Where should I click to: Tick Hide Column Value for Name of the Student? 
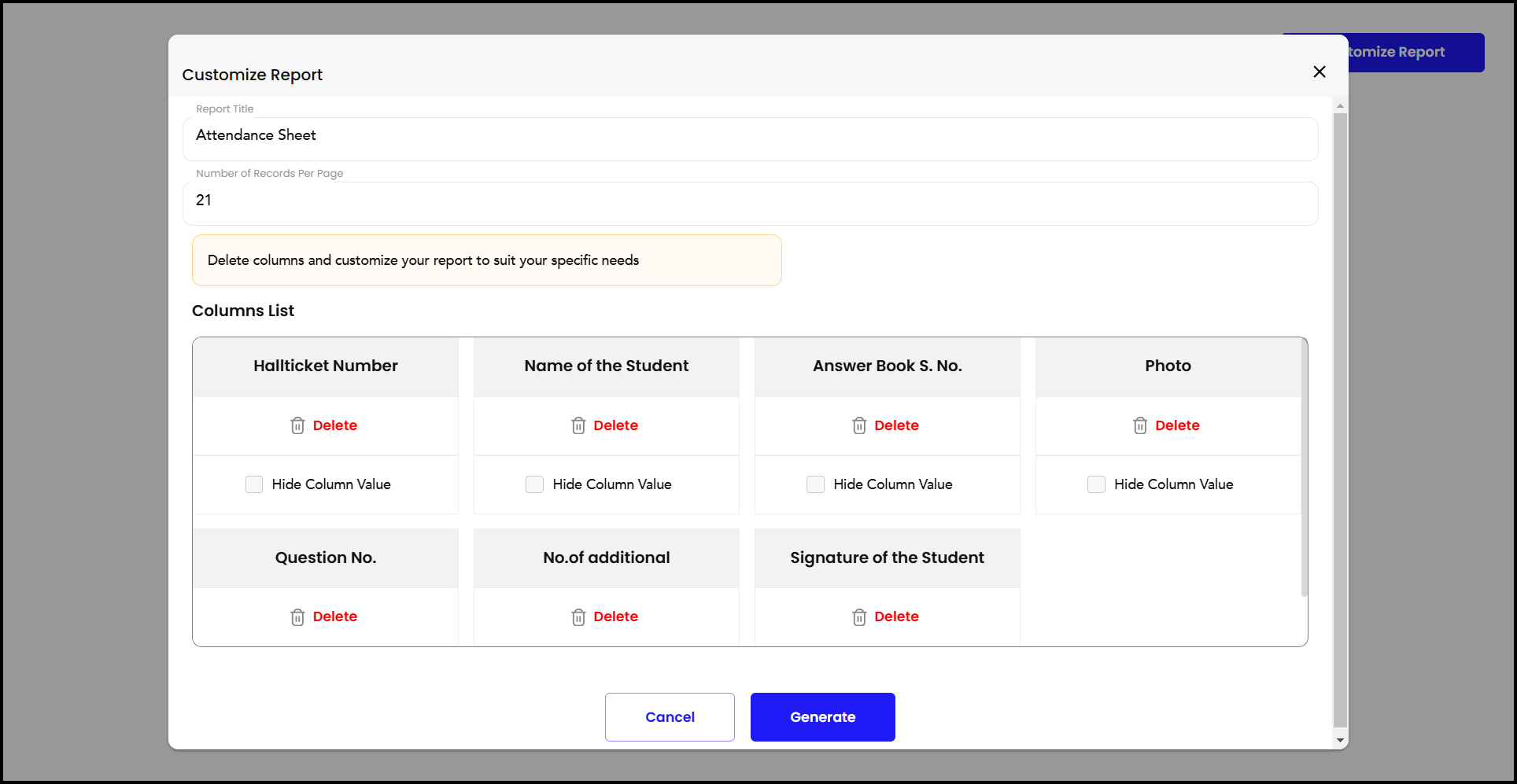click(x=535, y=484)
